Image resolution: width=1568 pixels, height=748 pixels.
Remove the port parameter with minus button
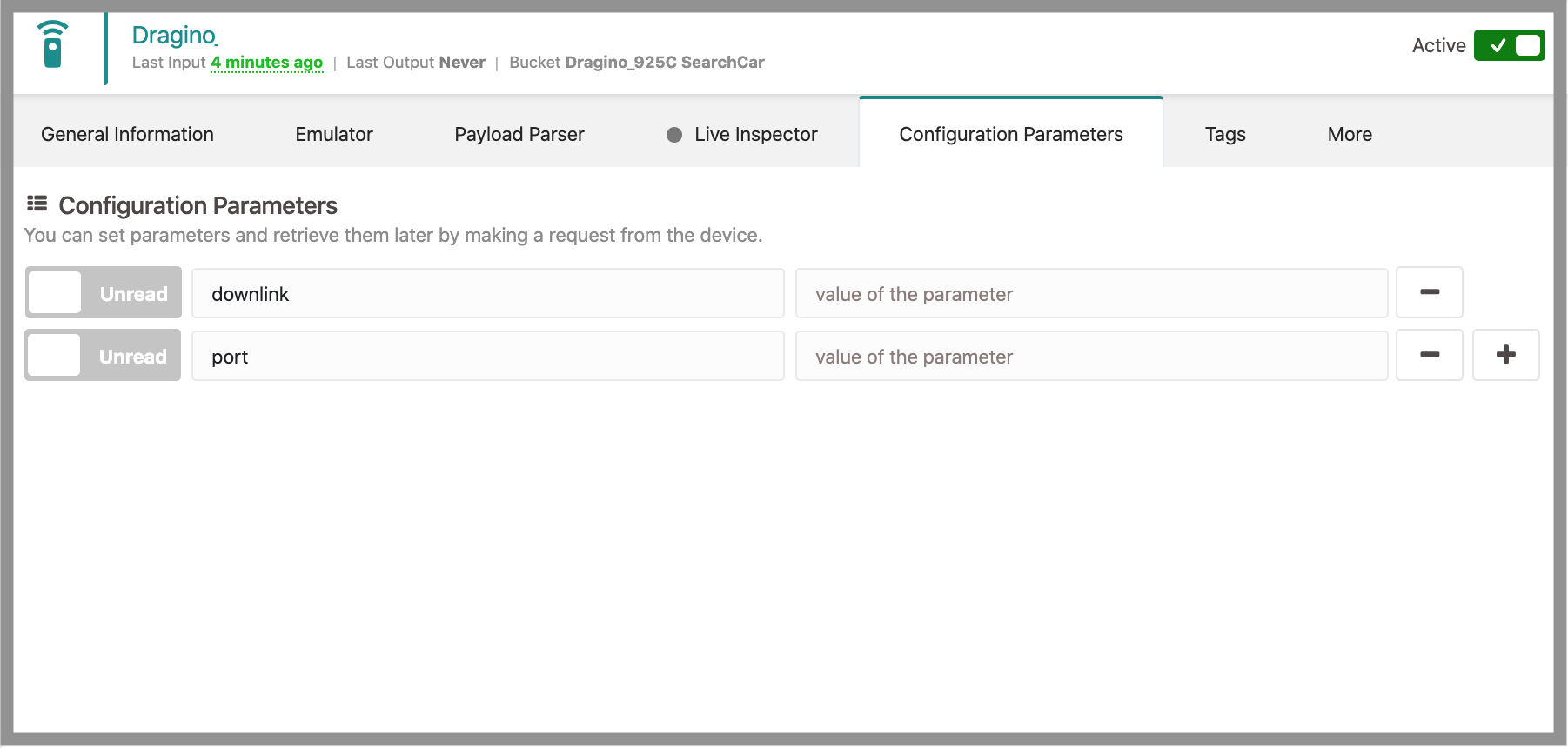pyautogui.click(x=1430, y=355)
